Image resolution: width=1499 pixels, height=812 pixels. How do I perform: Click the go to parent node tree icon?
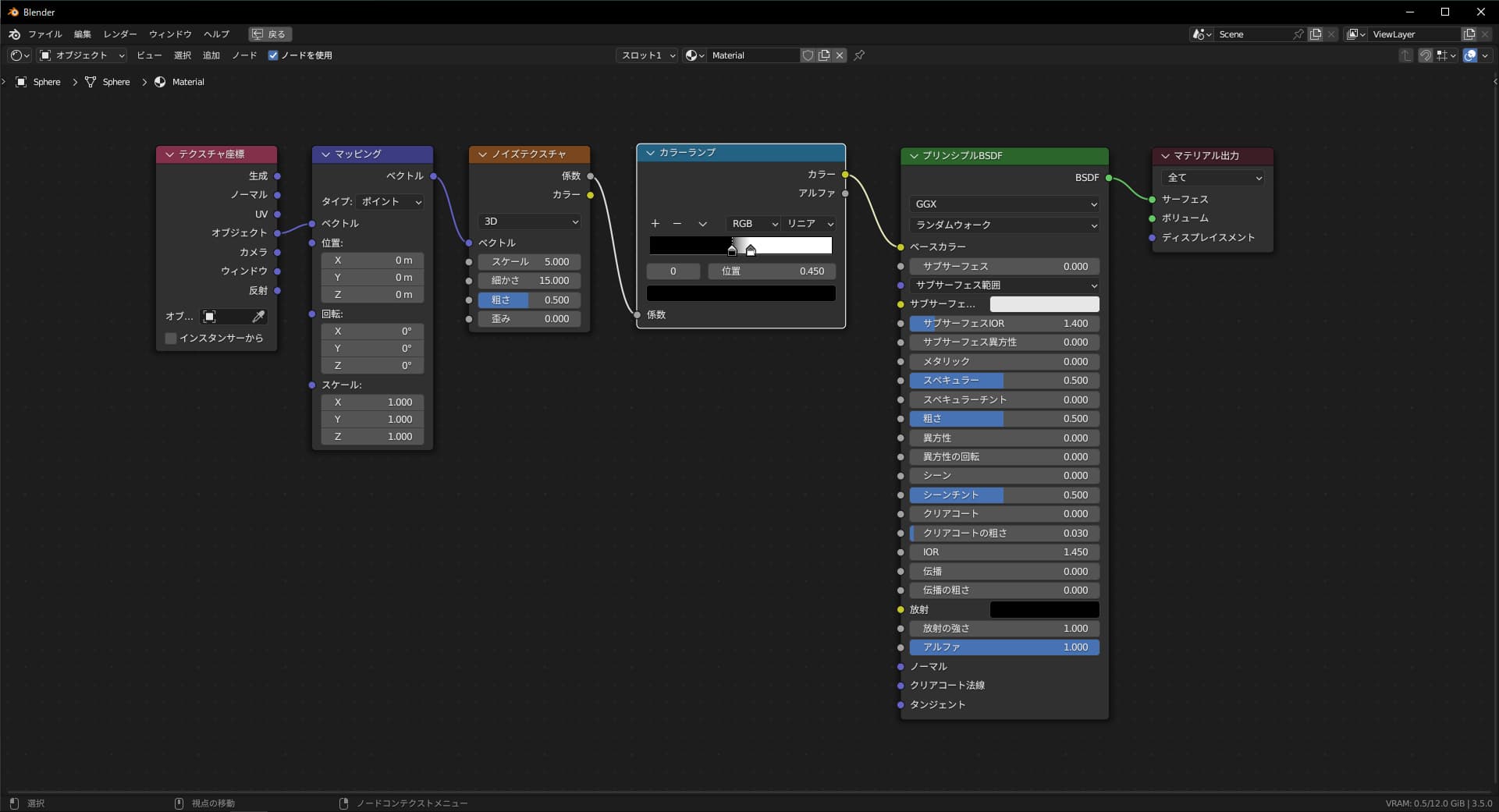pyautogui.click(x=1406, y=55)
